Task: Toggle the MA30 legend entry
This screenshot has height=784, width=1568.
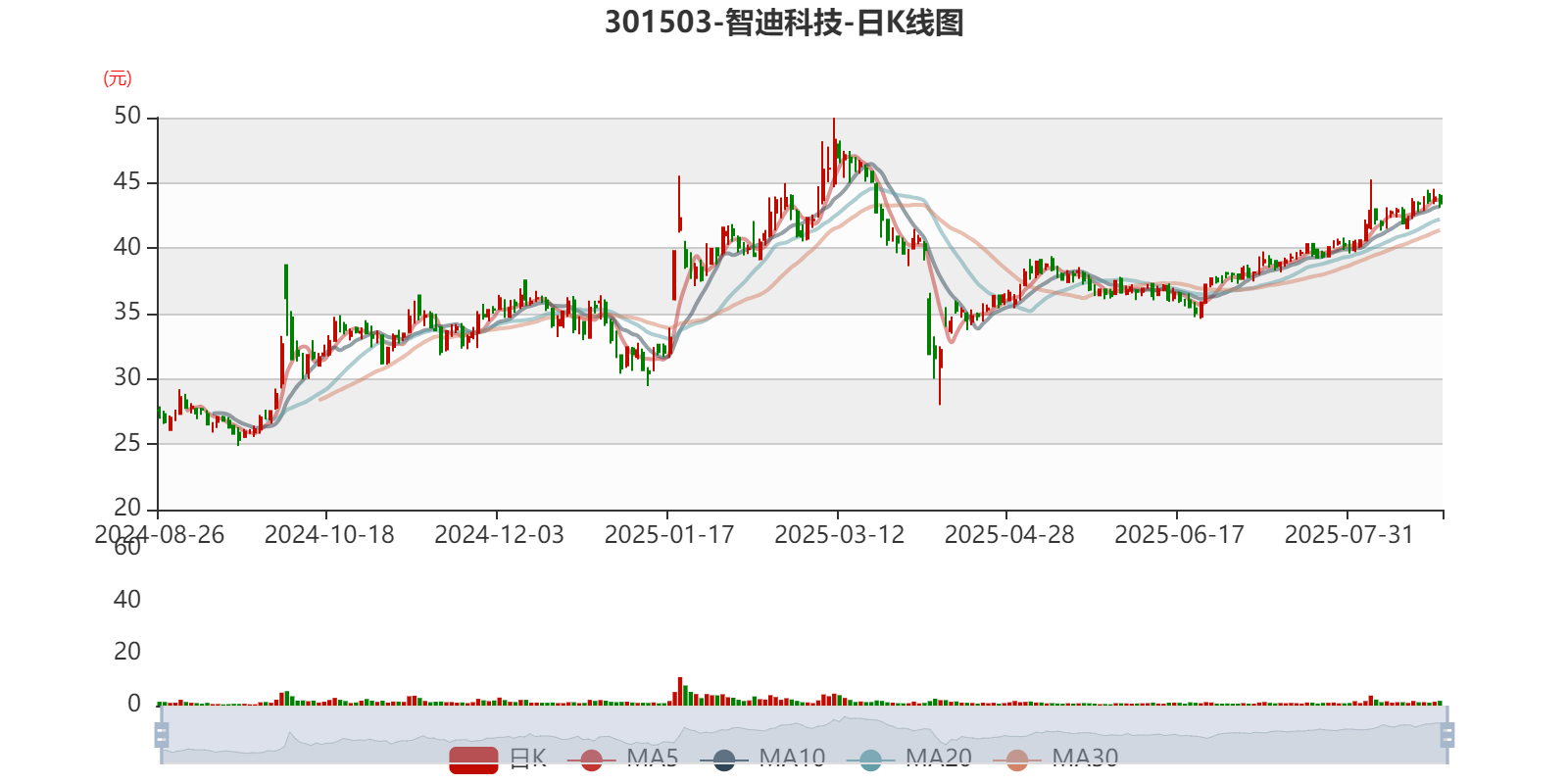Action: (1055, 759)
